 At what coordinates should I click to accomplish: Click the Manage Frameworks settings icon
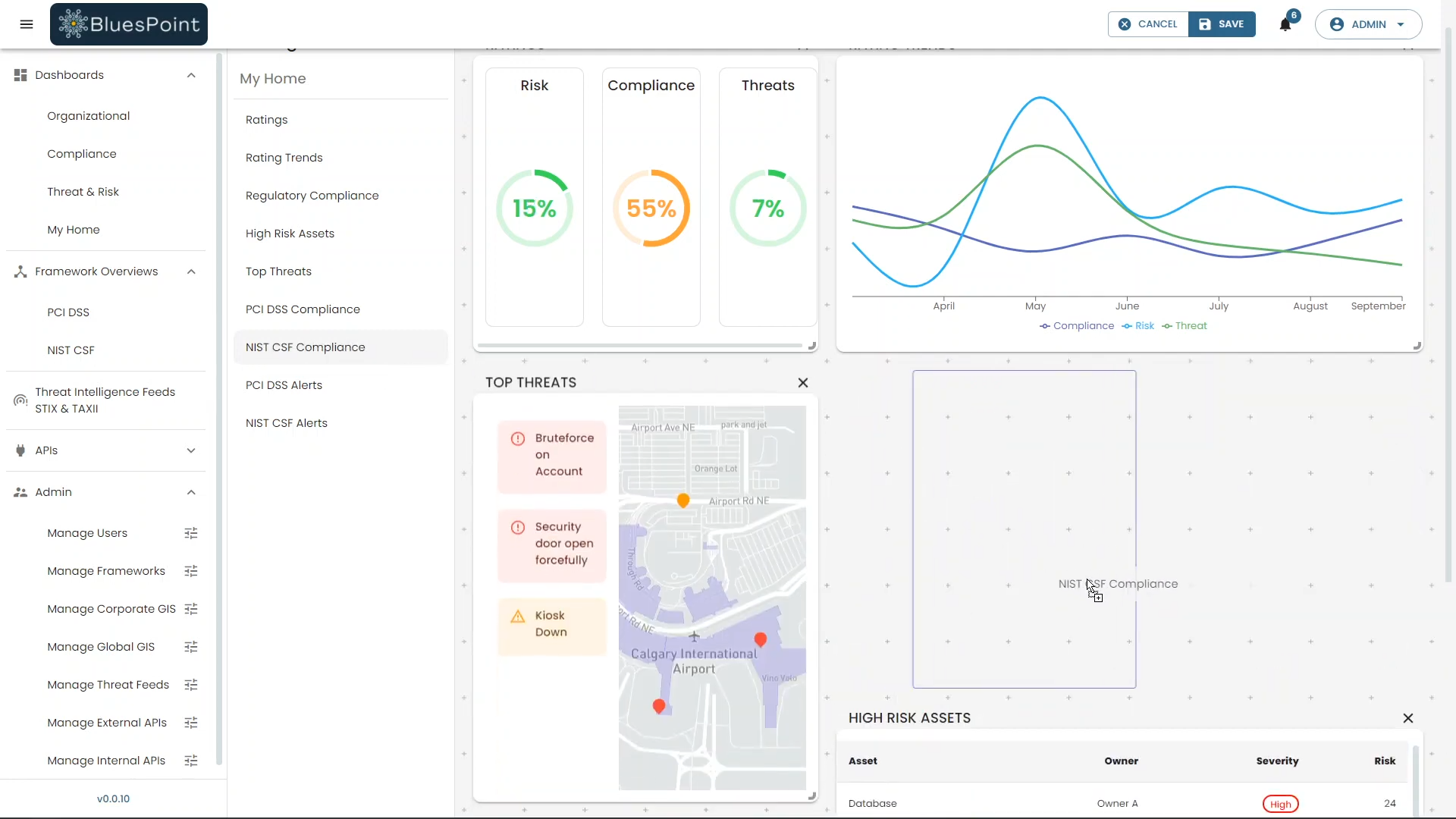(x=191, y=571)
